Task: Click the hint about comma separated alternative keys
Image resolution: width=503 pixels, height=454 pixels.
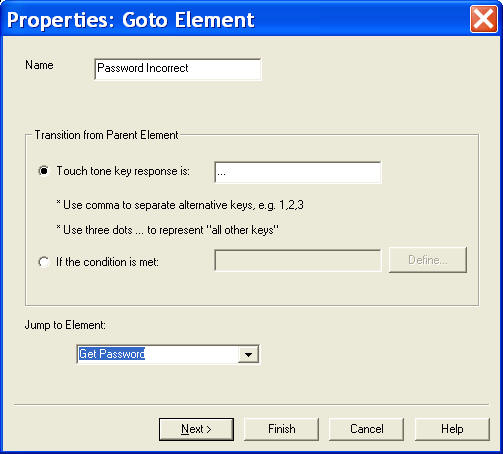Action: (180, 205)
